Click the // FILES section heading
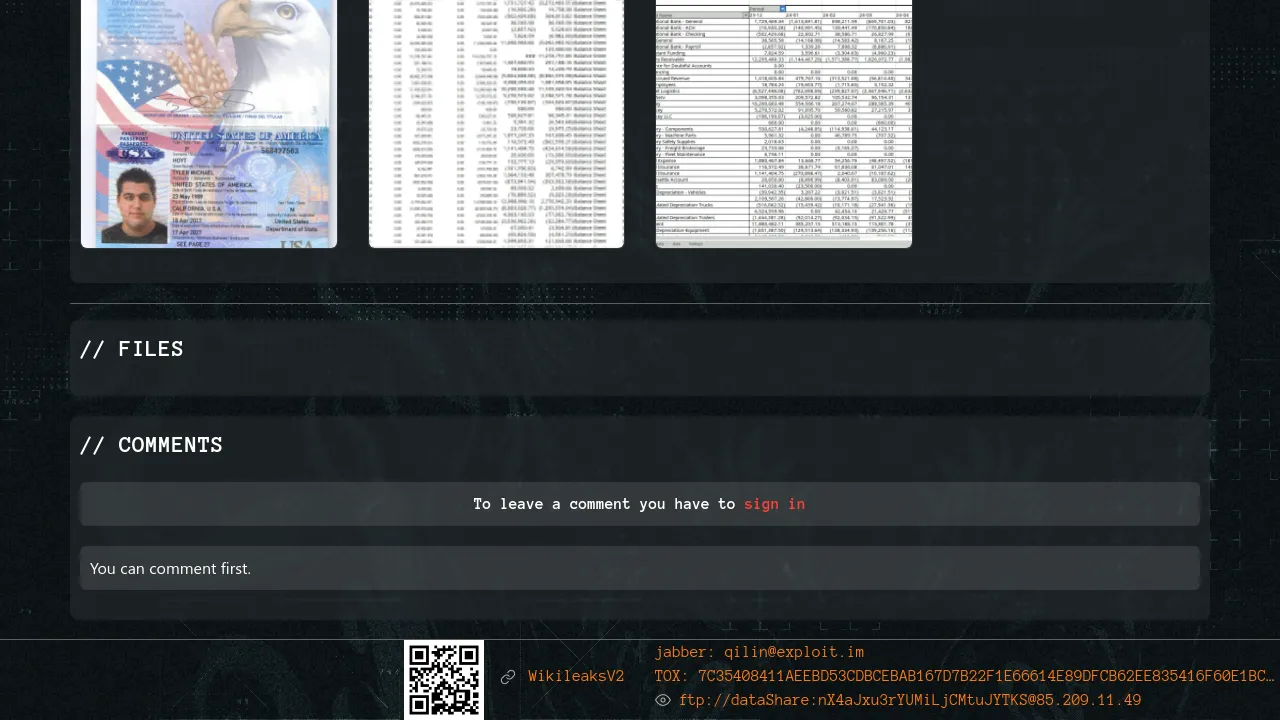Screen dimensions: 1280x720 pyautogui.click(x=131, y=349)
